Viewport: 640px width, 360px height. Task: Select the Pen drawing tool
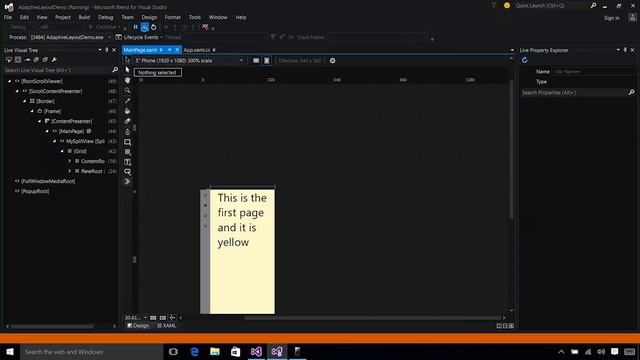(127, 132)
